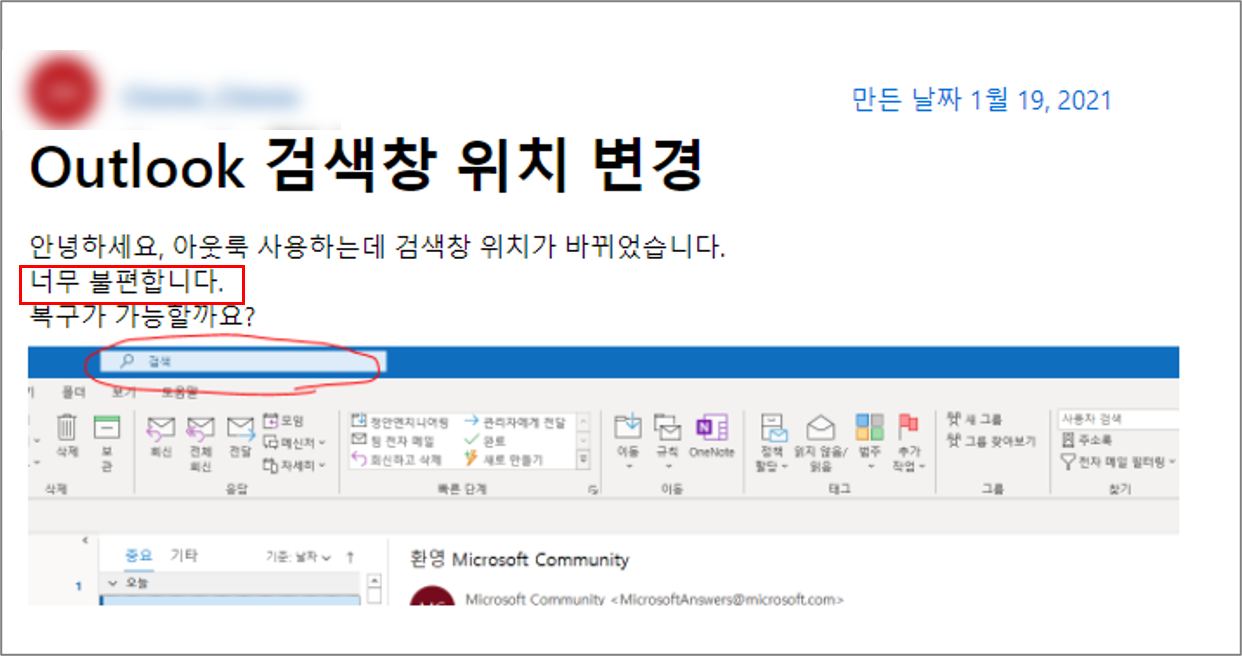Click the sort direction up arrow
The height and width of the screenshot is (656, 1242).
(x=350, y=556)
